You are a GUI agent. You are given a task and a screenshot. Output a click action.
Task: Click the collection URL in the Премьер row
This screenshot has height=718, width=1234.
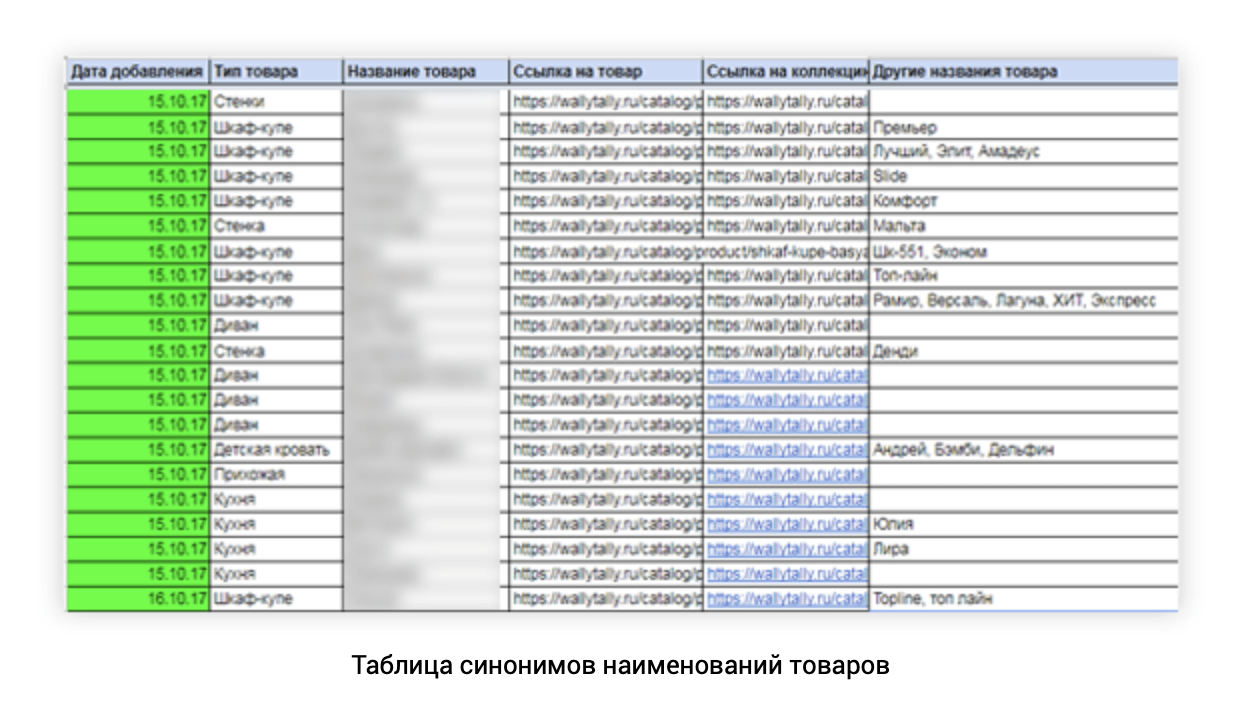click(x=786, y=127)
